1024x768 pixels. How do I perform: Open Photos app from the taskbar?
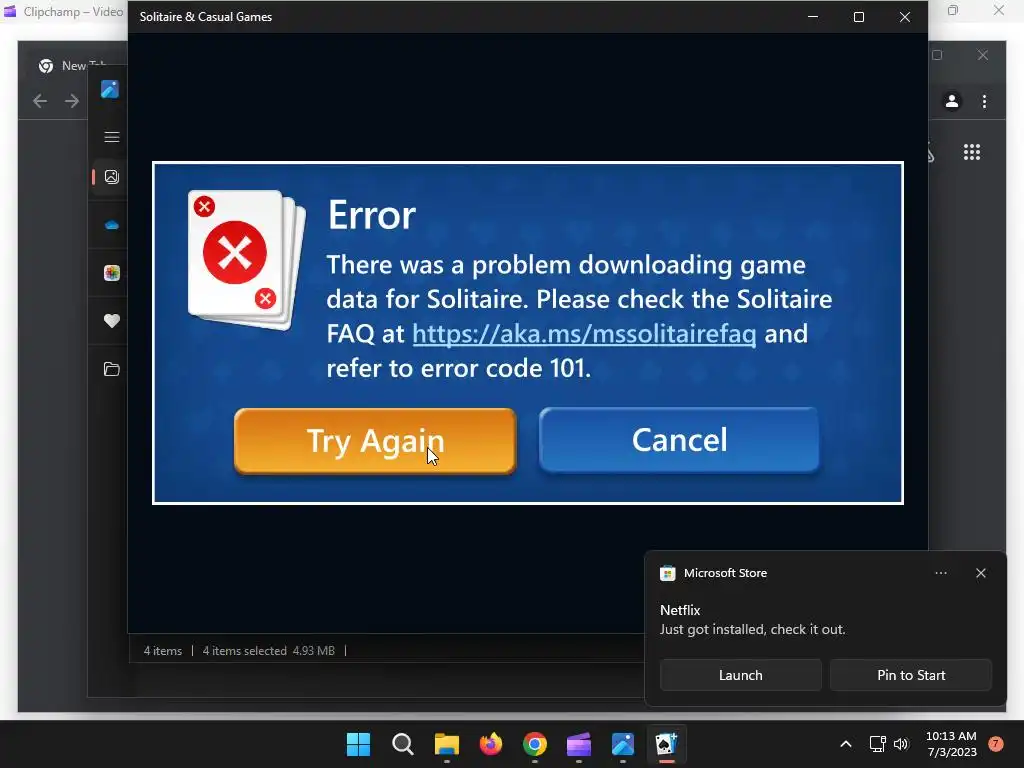pos(623,744)
